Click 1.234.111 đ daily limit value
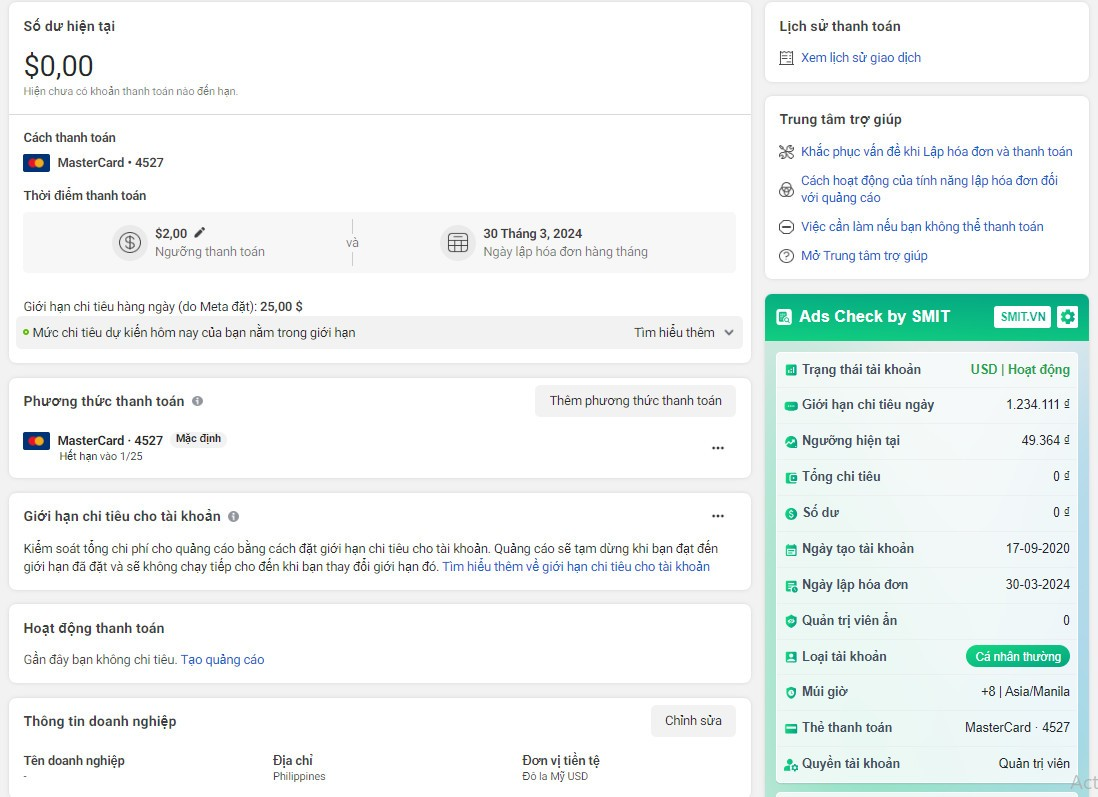This screenshot has height=797, width=1098. coord(1038,405)
